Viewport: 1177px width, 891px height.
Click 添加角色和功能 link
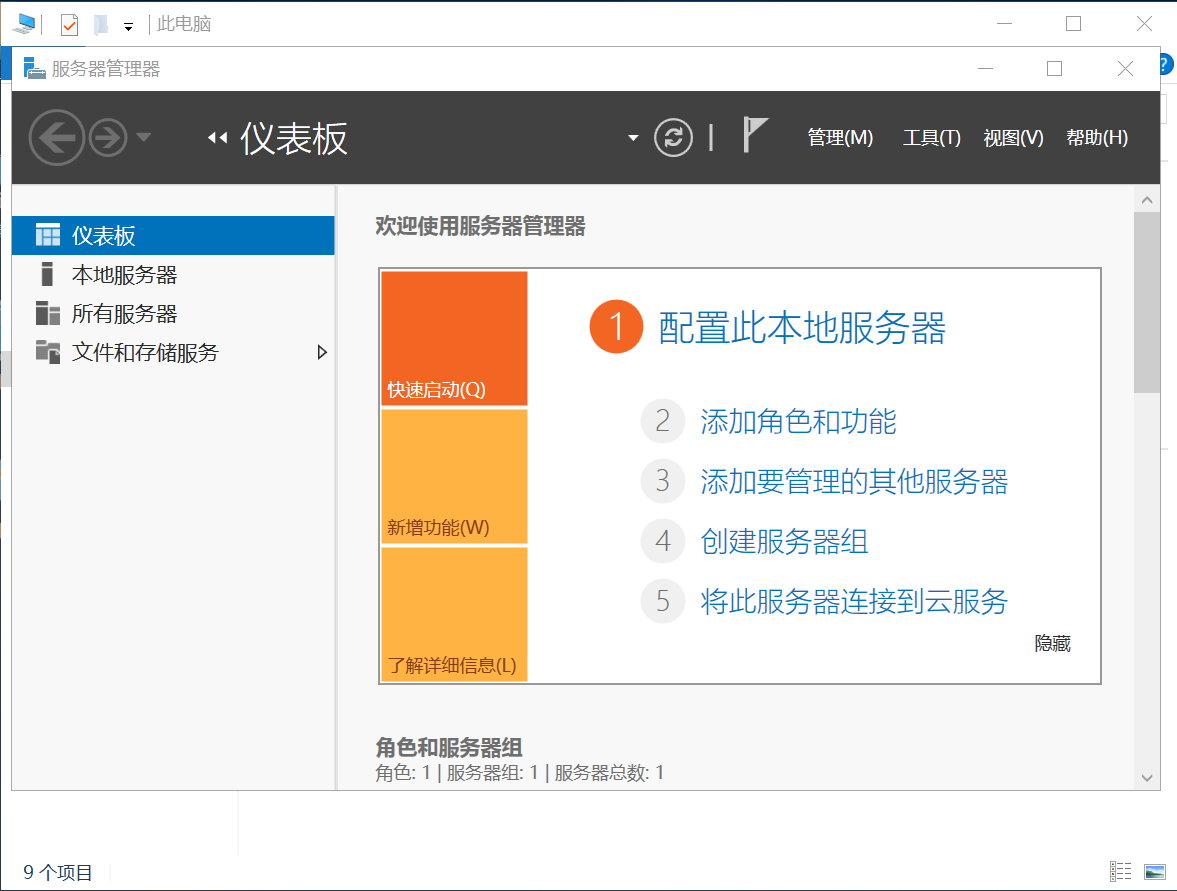click(x=798, y=421)
